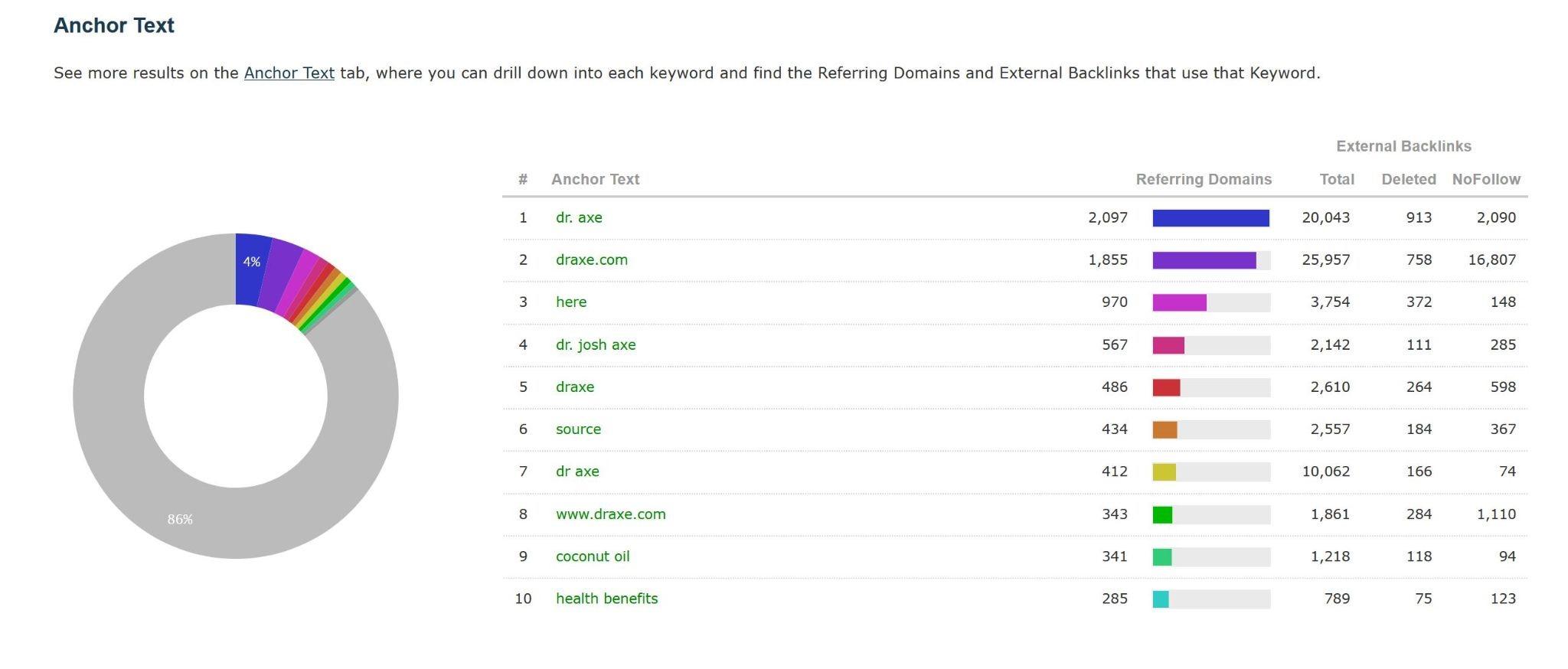
Task: Select the 'draxe' anchor text link
Action: pyautogui.click(x=575, y=387)
